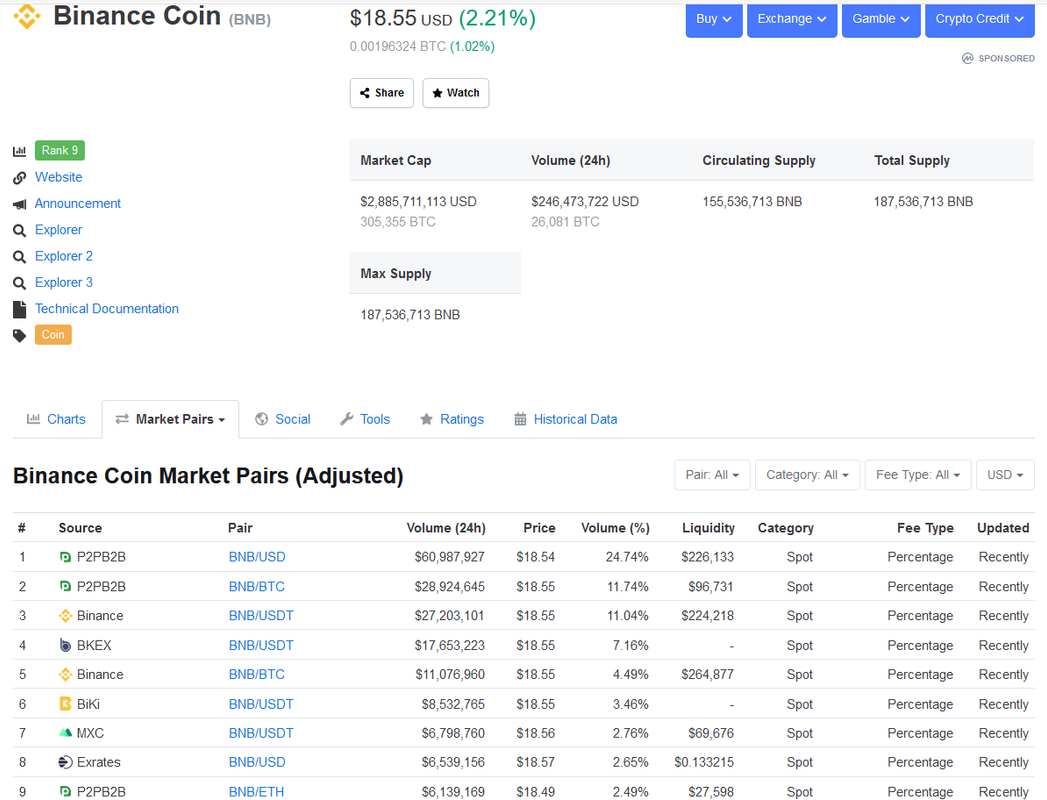Click the MXC logo in row 7
Image resolution: width=1047 pixels, height=800 pixels.
click(x=65, y=733)
